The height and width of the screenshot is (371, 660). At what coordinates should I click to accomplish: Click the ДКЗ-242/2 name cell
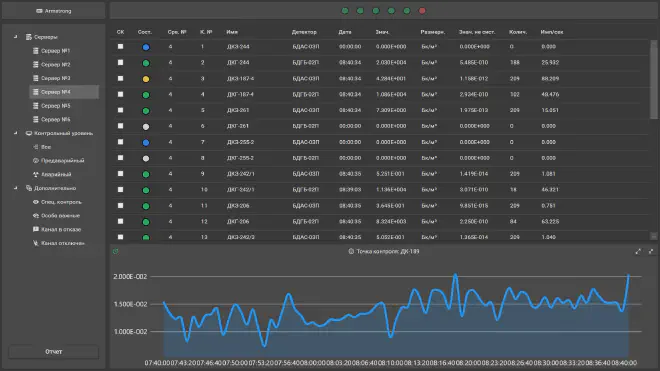(x=240, y=237)
